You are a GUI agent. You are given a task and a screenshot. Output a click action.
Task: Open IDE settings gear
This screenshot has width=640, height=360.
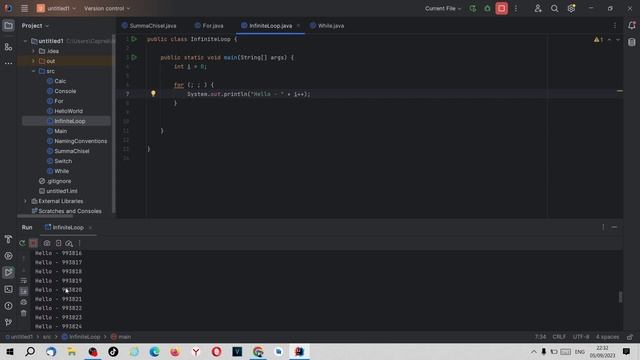point(571,8)
